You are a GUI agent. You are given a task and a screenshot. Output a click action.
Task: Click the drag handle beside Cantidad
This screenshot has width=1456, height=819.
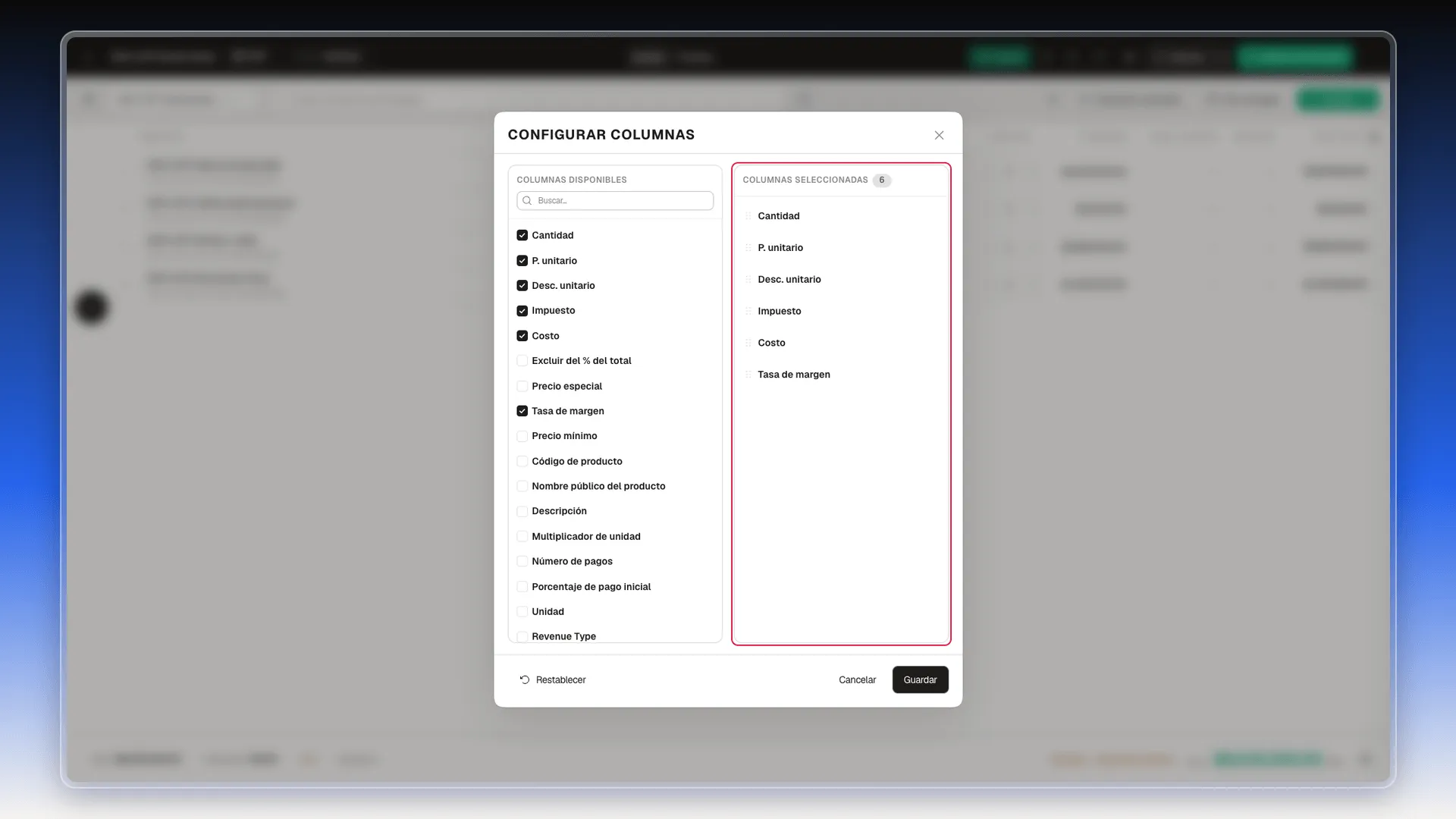point(748,216)
